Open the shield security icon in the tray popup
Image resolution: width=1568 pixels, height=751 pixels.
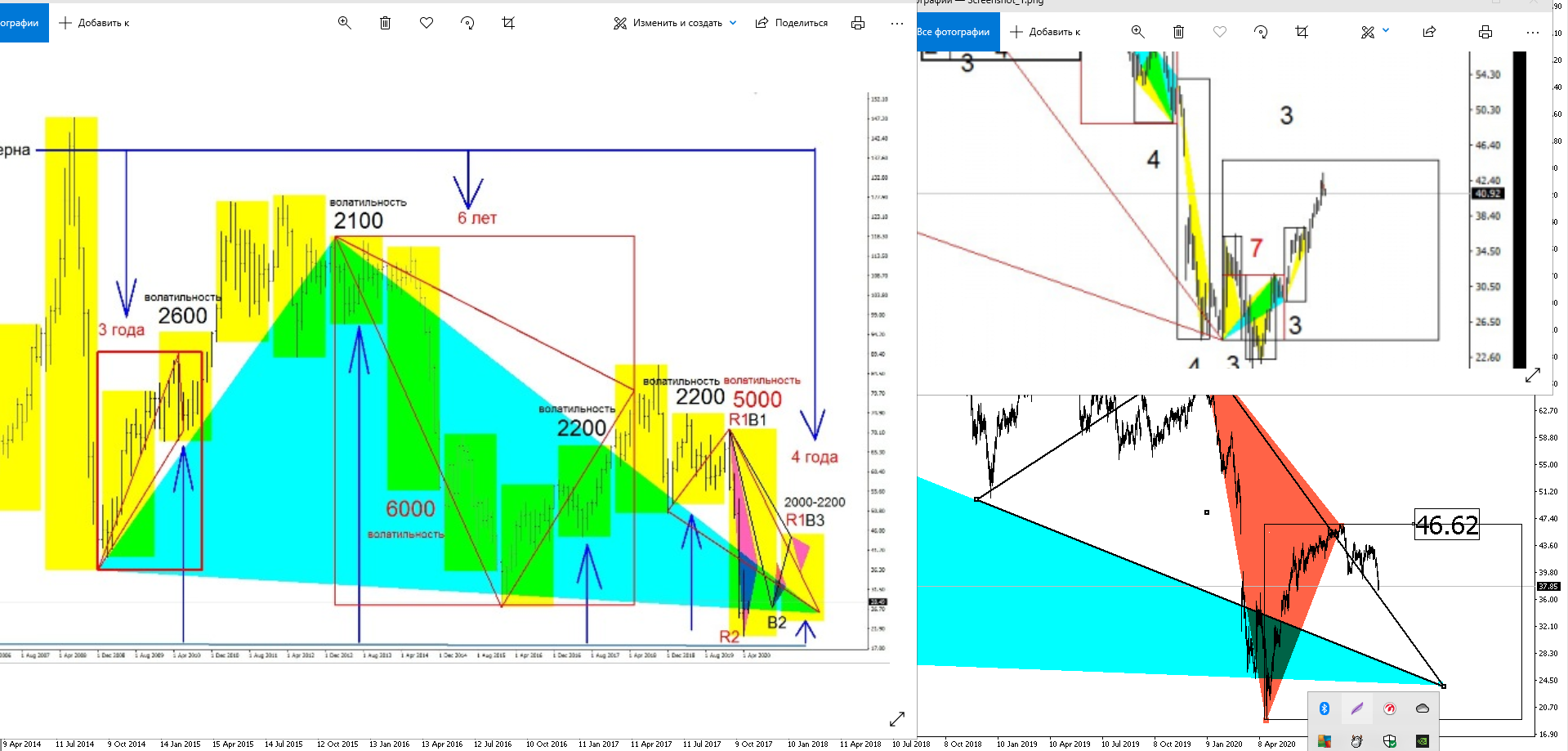tap(1390, 741)
